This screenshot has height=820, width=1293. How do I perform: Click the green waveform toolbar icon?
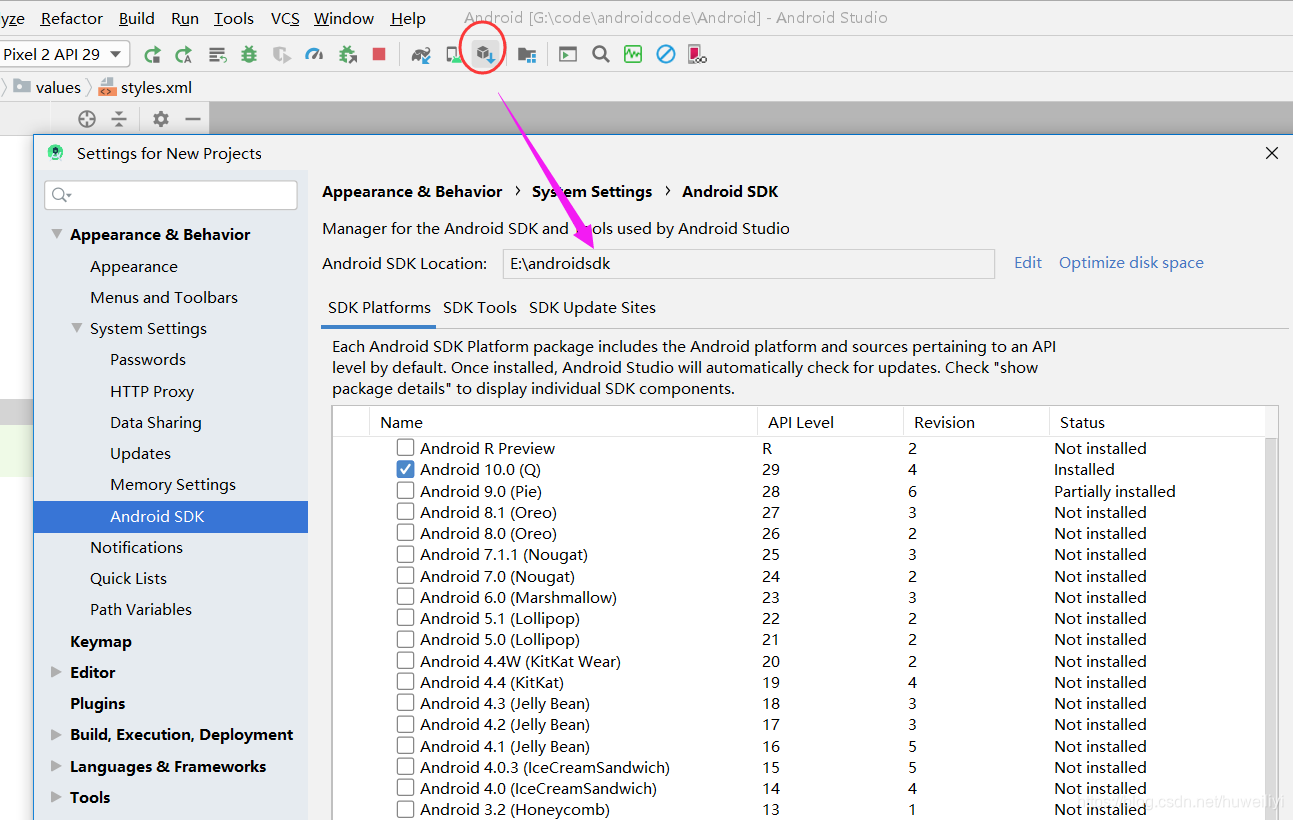click(x=633, y=54)
